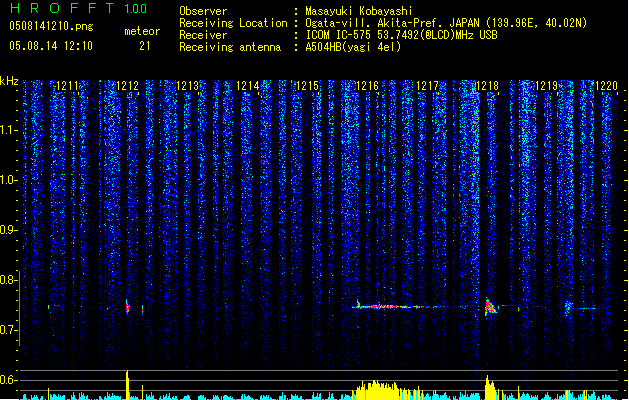
Task: Click observer name Masayuki Kobayashi
Action: pos(359,11)
